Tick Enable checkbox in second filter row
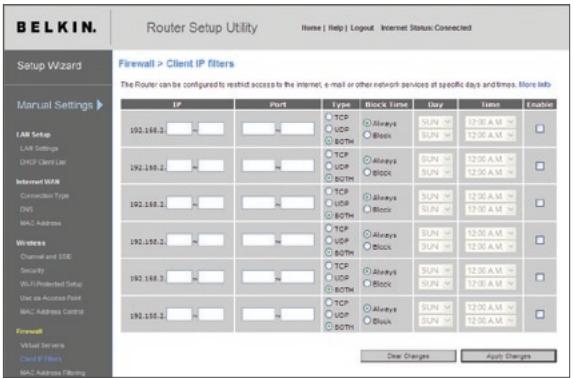Screen dimensions: 573x379 point(540,166)
